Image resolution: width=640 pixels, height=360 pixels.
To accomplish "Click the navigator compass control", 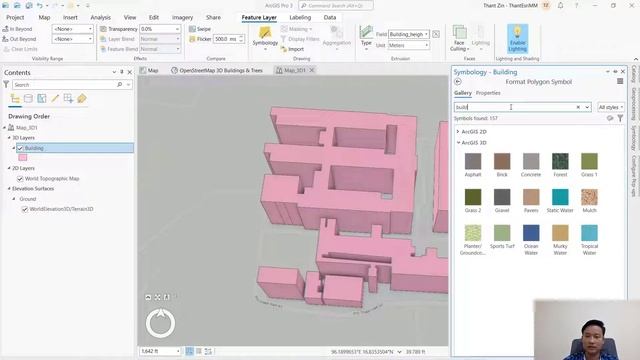I will click(160, 323).
